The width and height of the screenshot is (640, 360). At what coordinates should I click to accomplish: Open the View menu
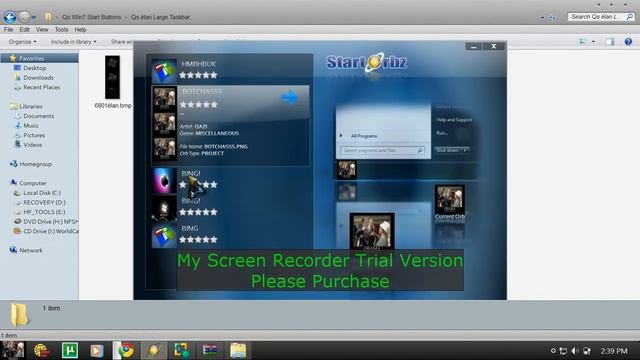(x=42, y=29)
